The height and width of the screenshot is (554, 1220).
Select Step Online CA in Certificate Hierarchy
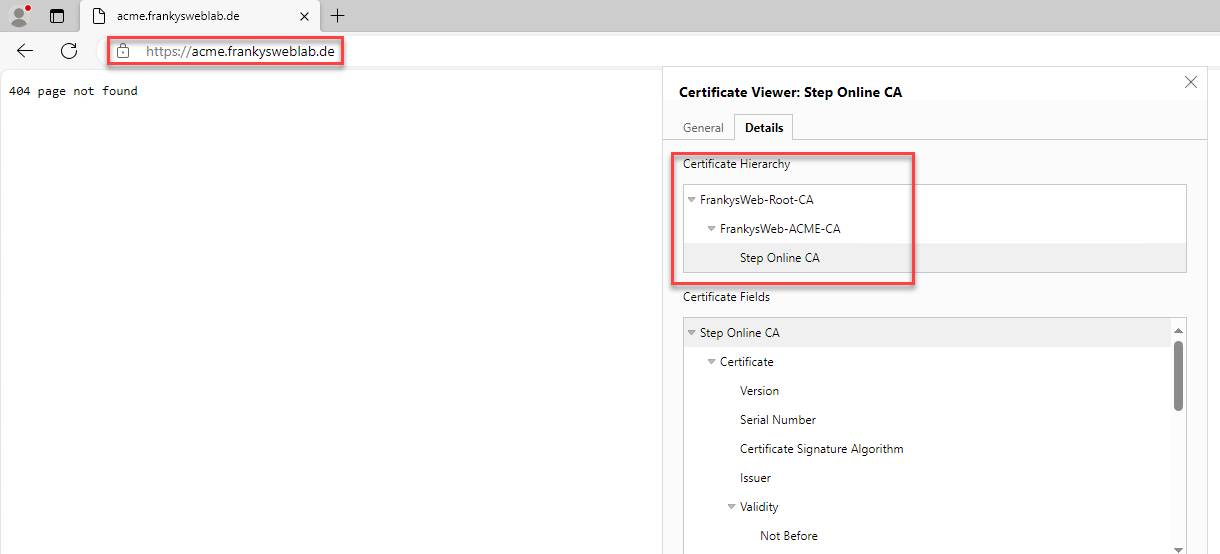point(779,258)
